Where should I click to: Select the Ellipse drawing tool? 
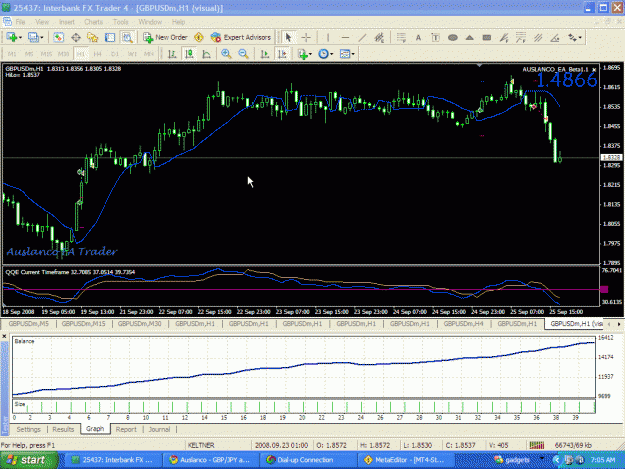coord(452,37)
